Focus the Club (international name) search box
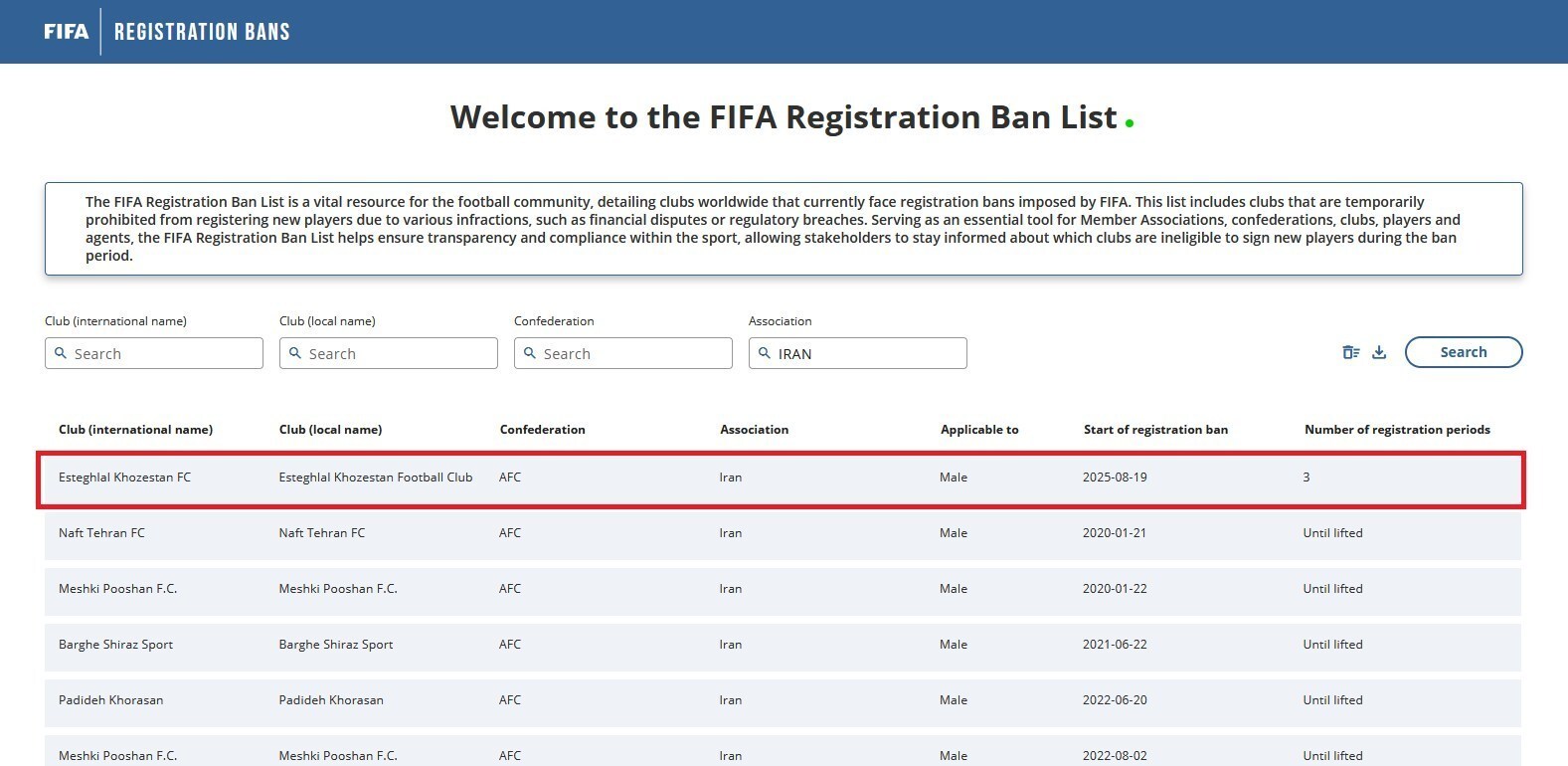 (x=164, y=353)
